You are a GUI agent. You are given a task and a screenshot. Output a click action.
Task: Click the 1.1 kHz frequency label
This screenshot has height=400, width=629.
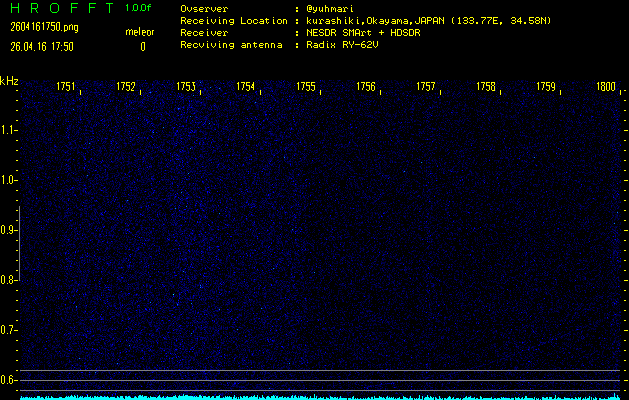(9, 130)
